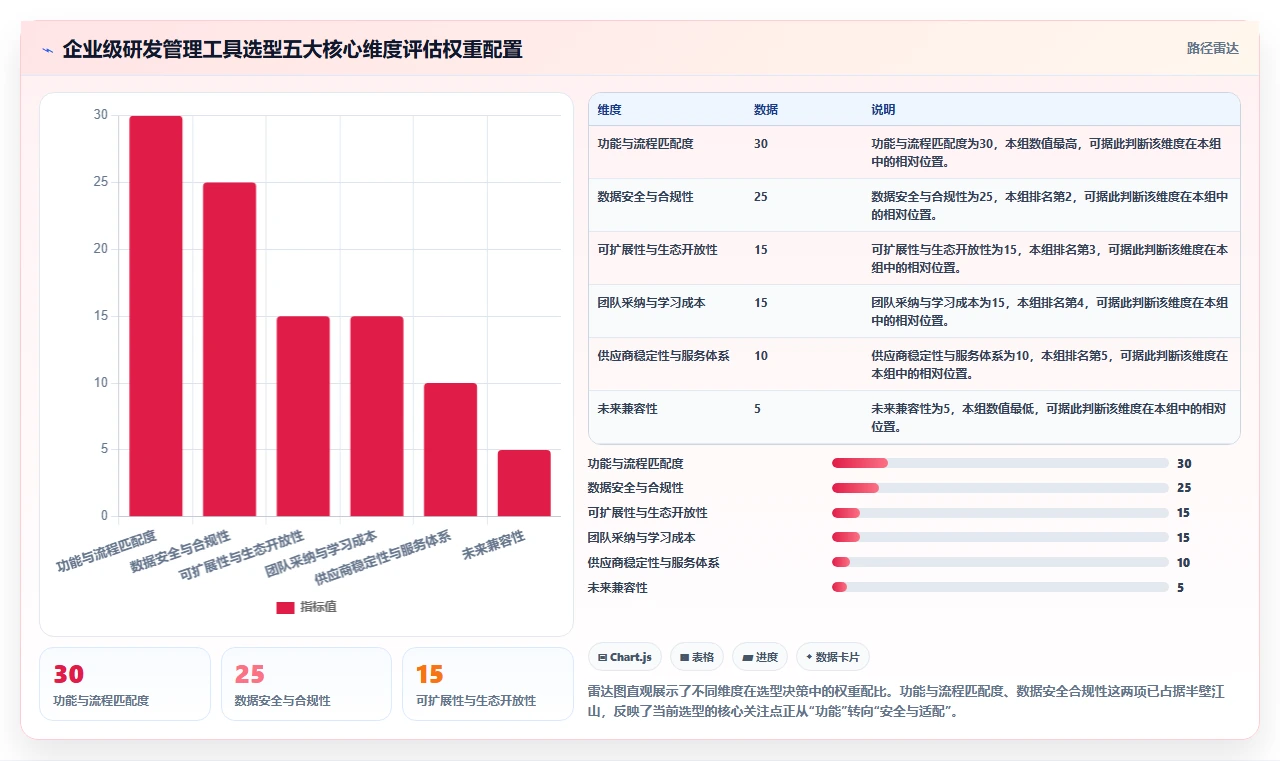Click table value 10 in 供应商 row
The image size is (1280, 761).
pyautogui.click(x=761, y=356)
